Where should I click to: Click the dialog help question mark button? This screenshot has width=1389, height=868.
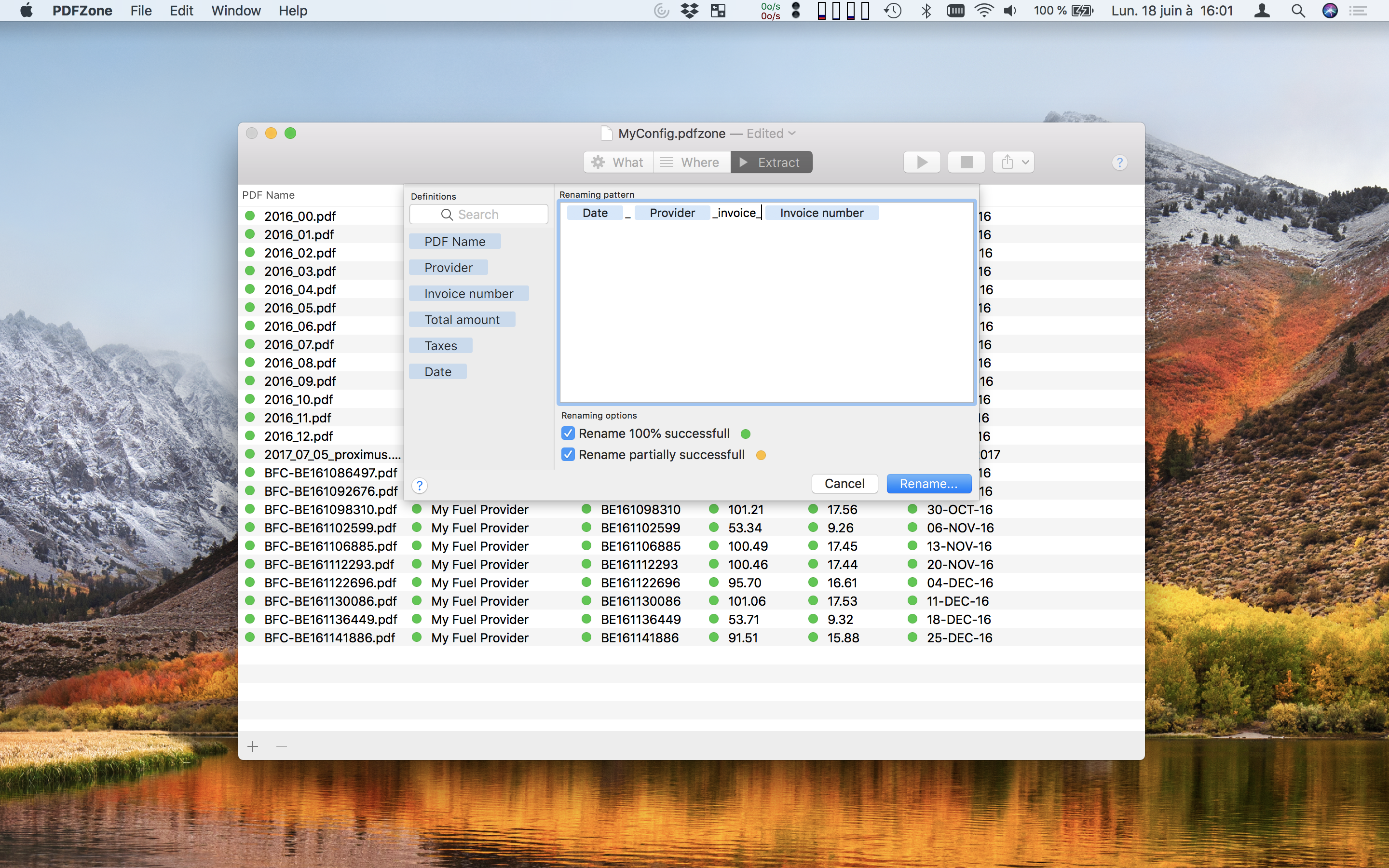tap(420, 486)
